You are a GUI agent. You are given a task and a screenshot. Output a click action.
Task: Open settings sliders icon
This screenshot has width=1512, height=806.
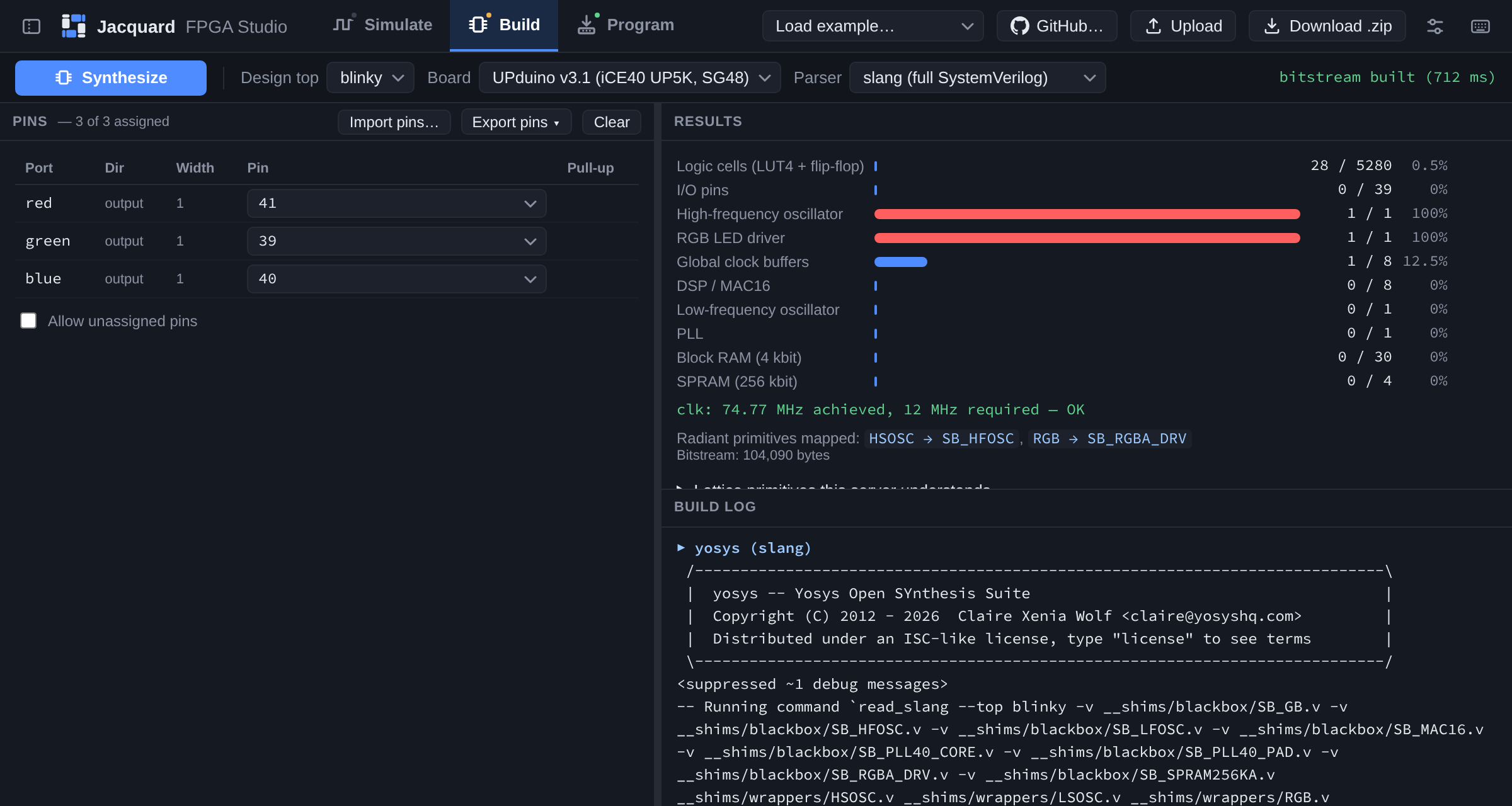(1435, 26)
